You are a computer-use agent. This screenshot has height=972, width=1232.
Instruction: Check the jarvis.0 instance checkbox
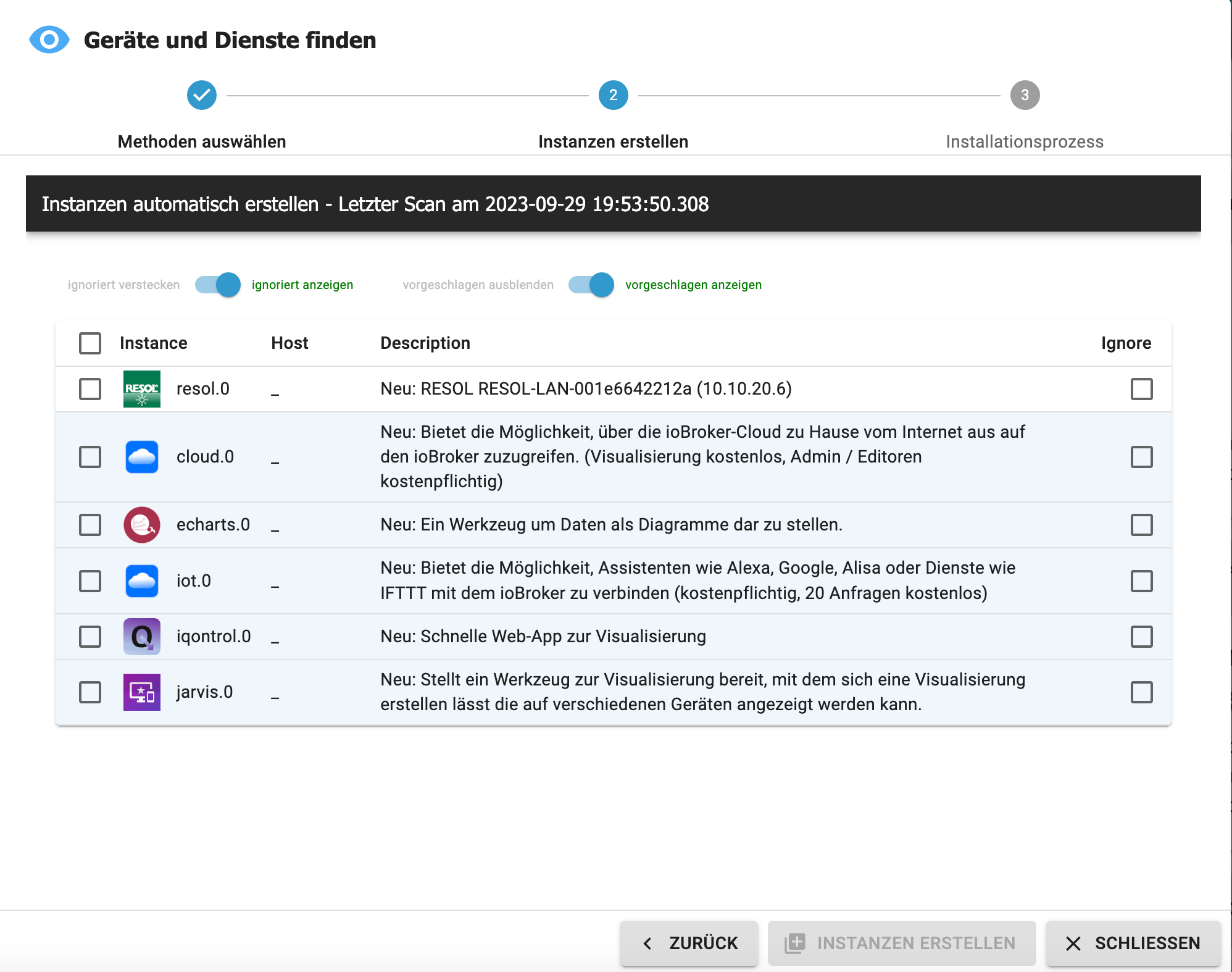tap(90, 692)
